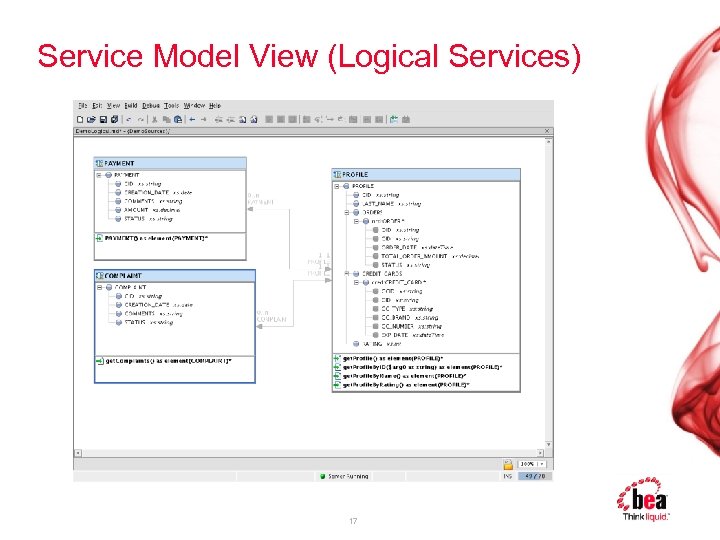
Task: Click the Redo toolbar icon
Action: tap(141, 120)
